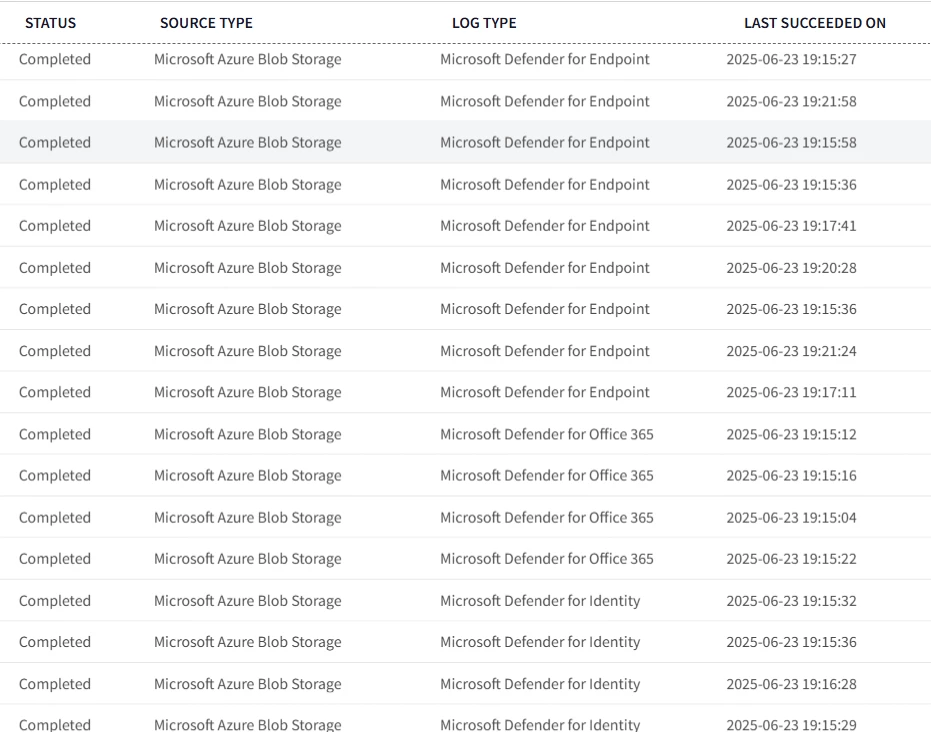The height and width of the screenshot is (732, 931).
Task: Sort by the LOG TYPE column header
Action: pyautogui.click(x=484, y=23)
